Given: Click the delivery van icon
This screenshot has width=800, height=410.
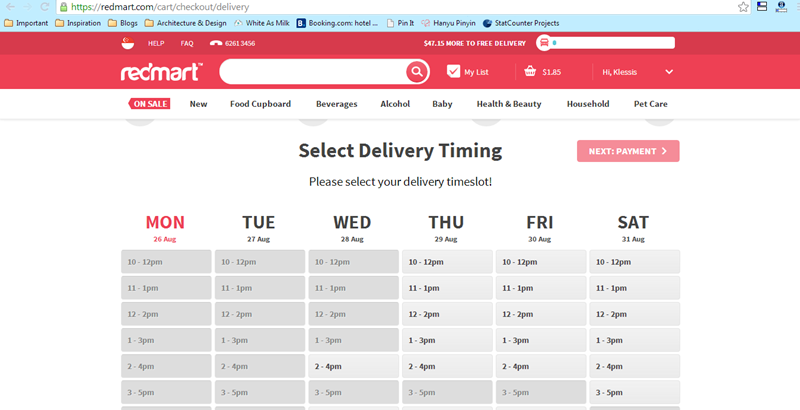Looking at the screenshot, I should (x=544, y=43).
